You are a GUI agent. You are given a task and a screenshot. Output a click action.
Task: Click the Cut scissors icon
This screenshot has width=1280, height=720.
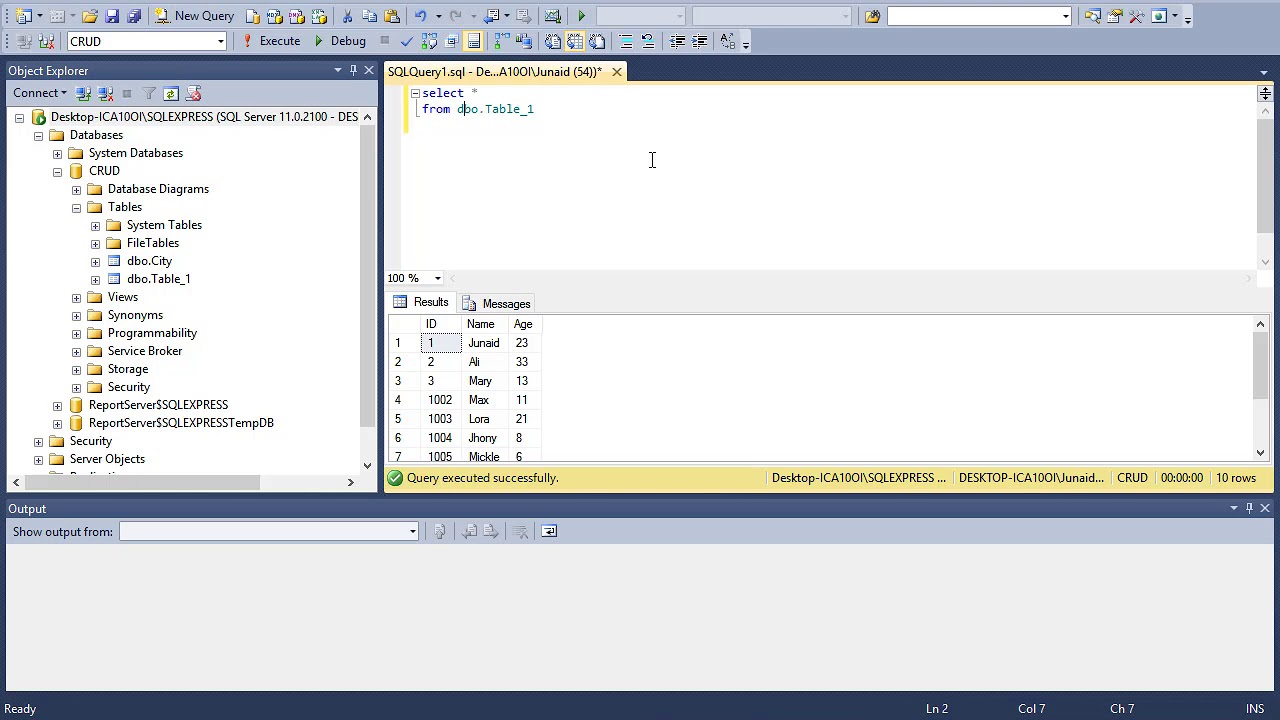click(347, 16)
